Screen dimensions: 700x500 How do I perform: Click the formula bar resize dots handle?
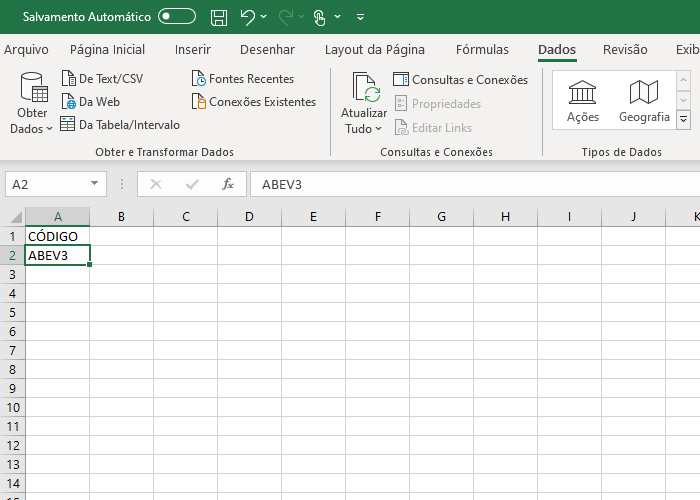[122, 184]
